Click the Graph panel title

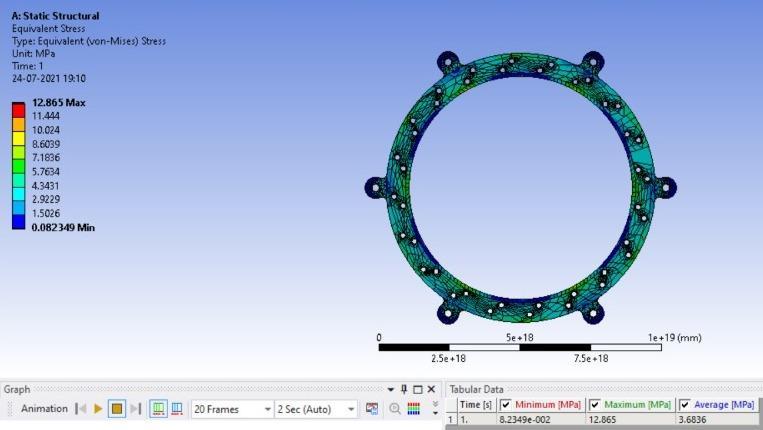17,390
